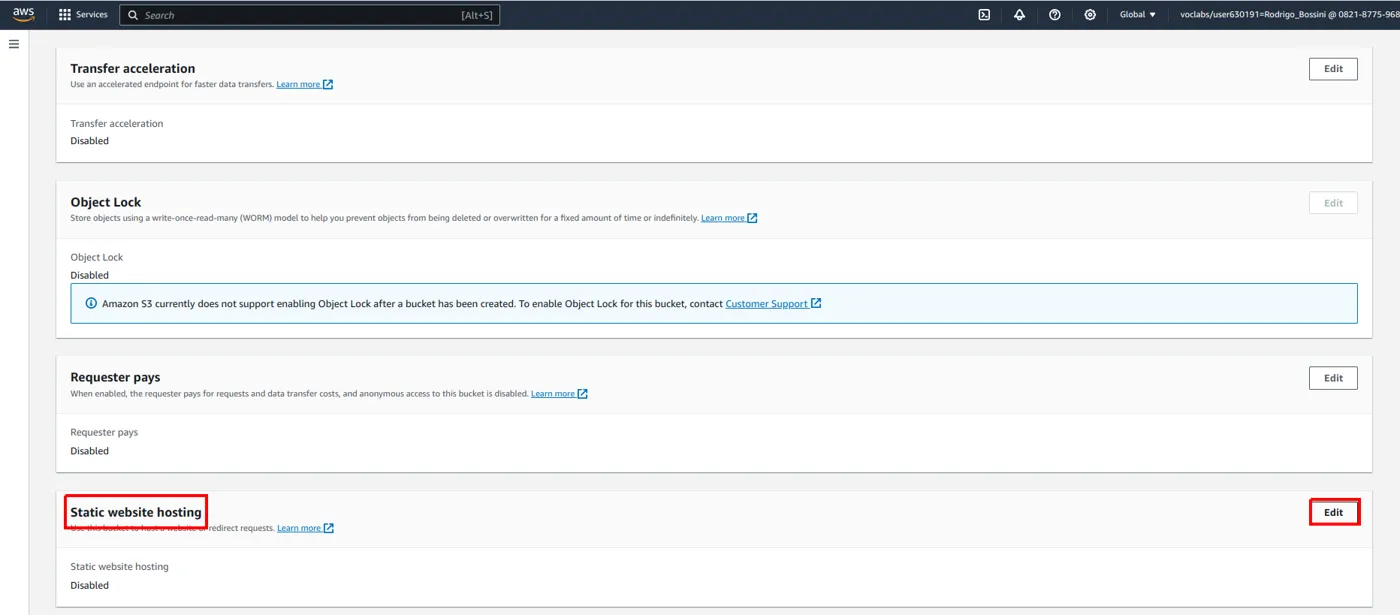Screen dimensions: 1400x615
Task: Click the Disabled status under Object Lock
Action: (x=90, y=275)
